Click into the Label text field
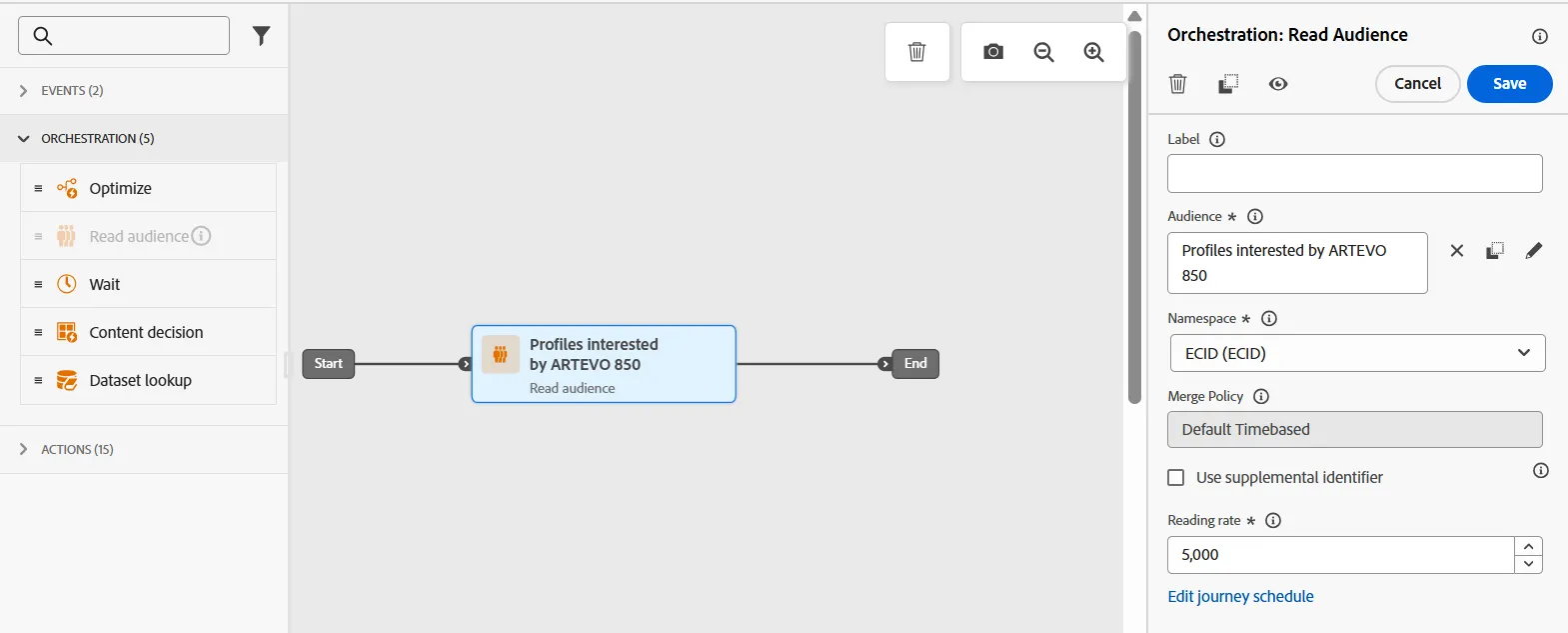This screenshot has height=633, width=1568. click(x=1354, y=174)
